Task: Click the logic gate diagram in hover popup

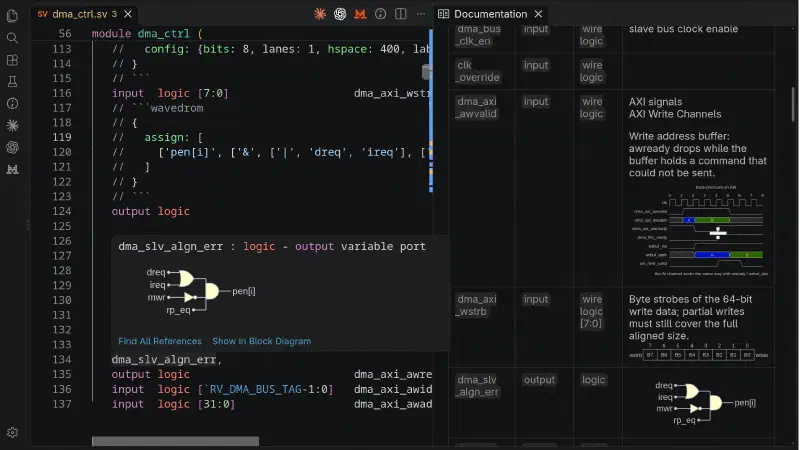Action: (201, 291)
